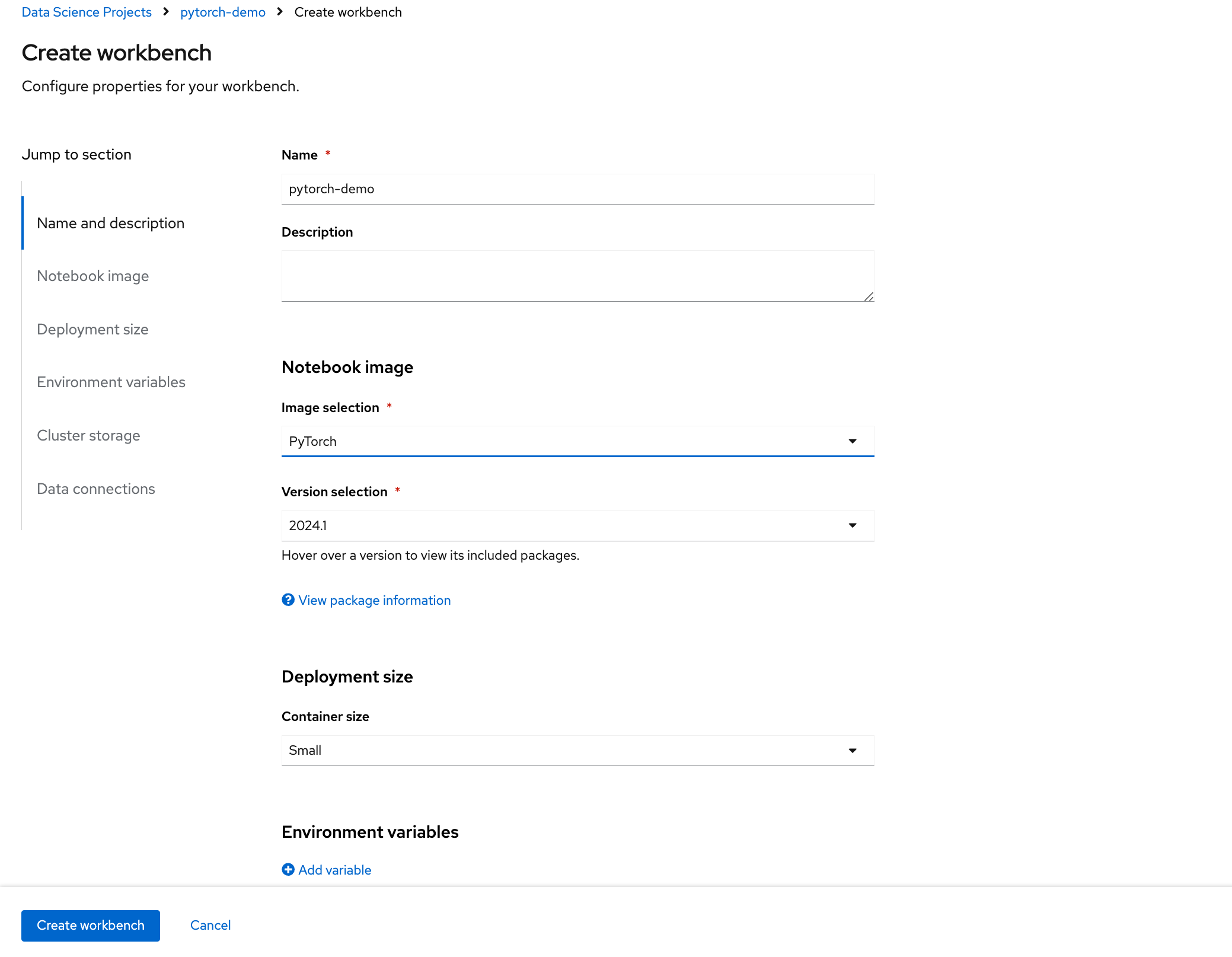Click the caret arrow in Container size dropdown
1232x957 pixels.
[x=853, y=751]
